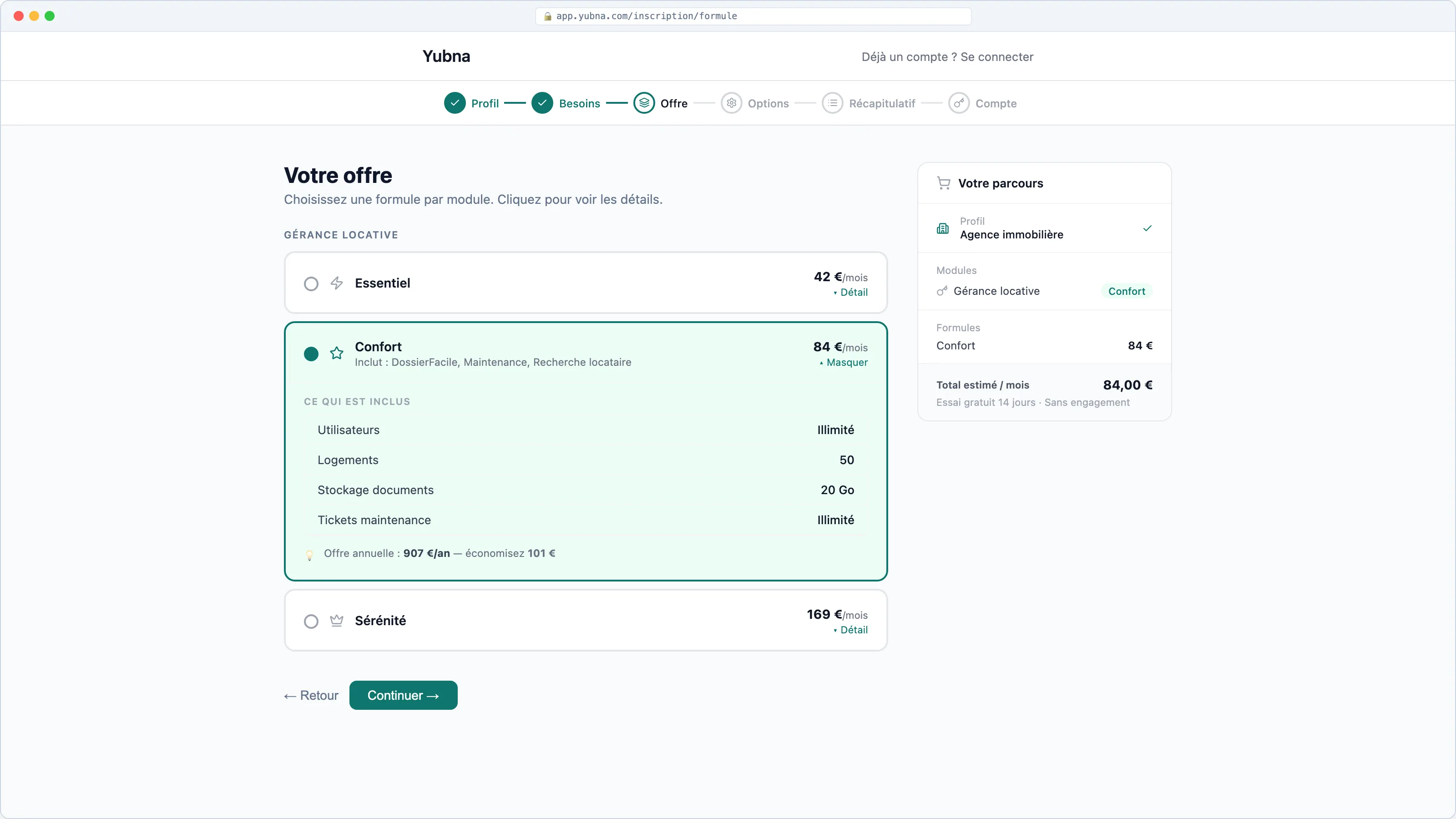Click the 42 €/mois price
The height and width of the screenshot is (819, 1456).
840,277
